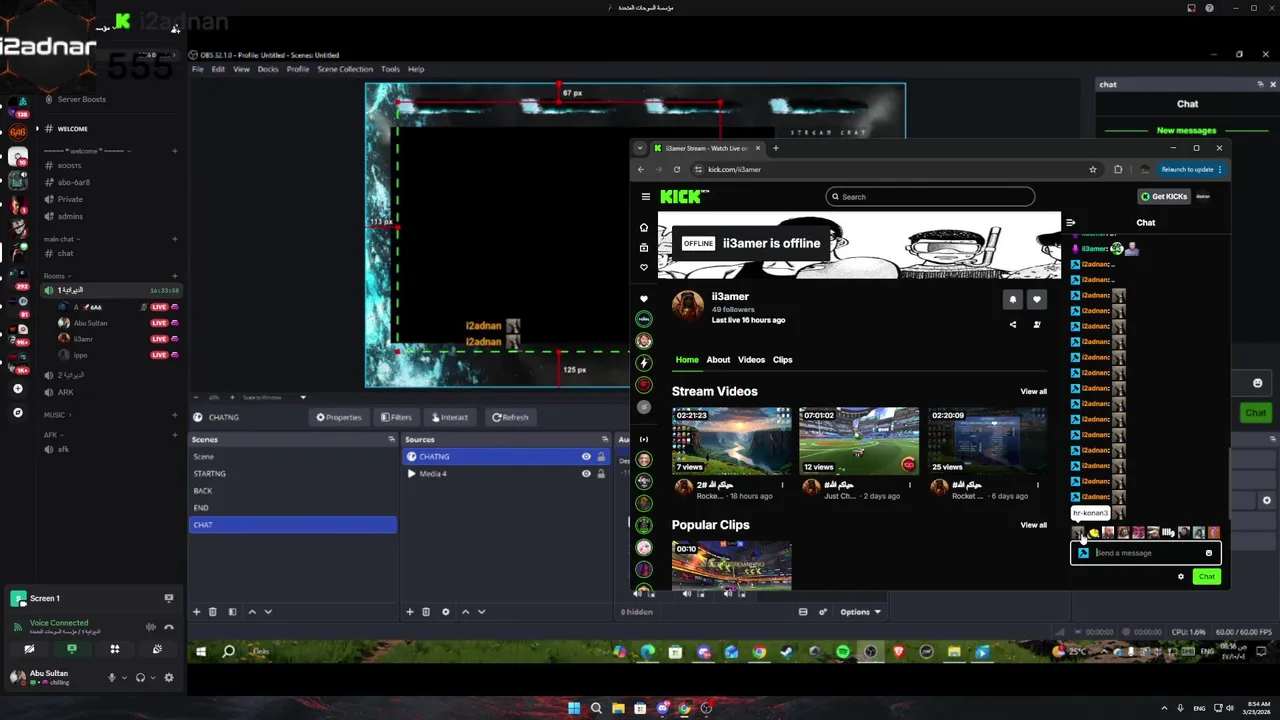Click the Send a message chat input
This screenshot has height=720, width=1280.
click(x=1145, y=553)
